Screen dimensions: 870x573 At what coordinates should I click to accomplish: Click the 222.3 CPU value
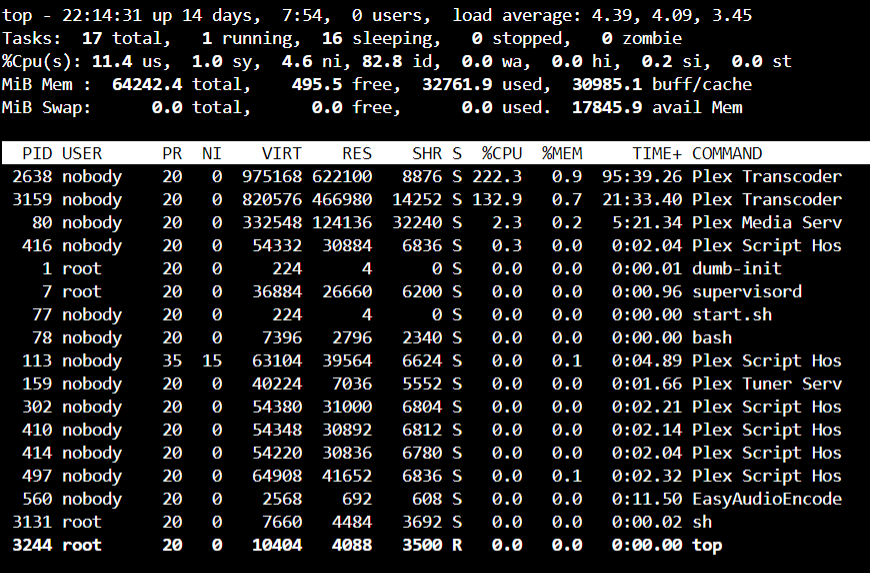(x=497, y=176)
